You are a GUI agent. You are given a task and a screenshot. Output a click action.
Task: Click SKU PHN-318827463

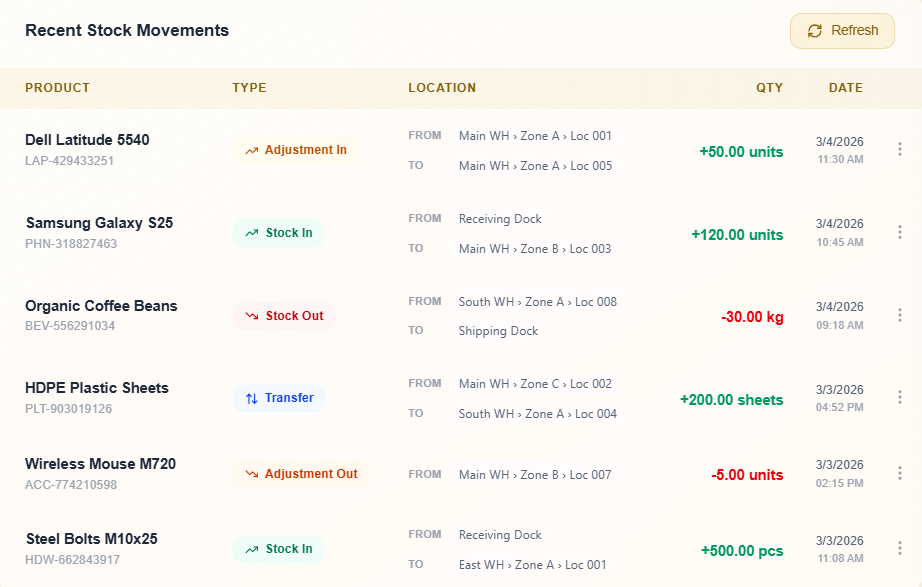71,244
